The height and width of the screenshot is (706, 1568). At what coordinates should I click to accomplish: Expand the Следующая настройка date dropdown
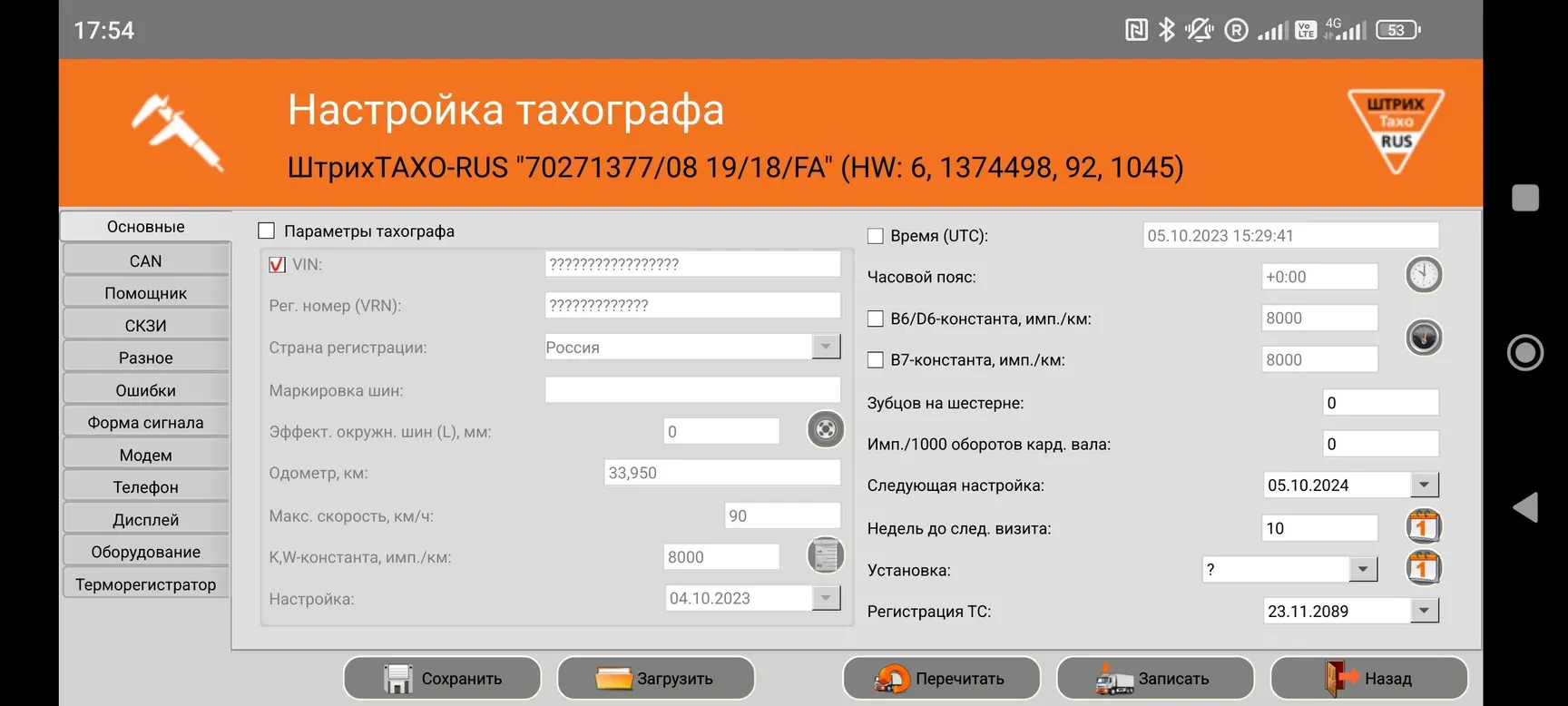click(x=1424, y=485)
